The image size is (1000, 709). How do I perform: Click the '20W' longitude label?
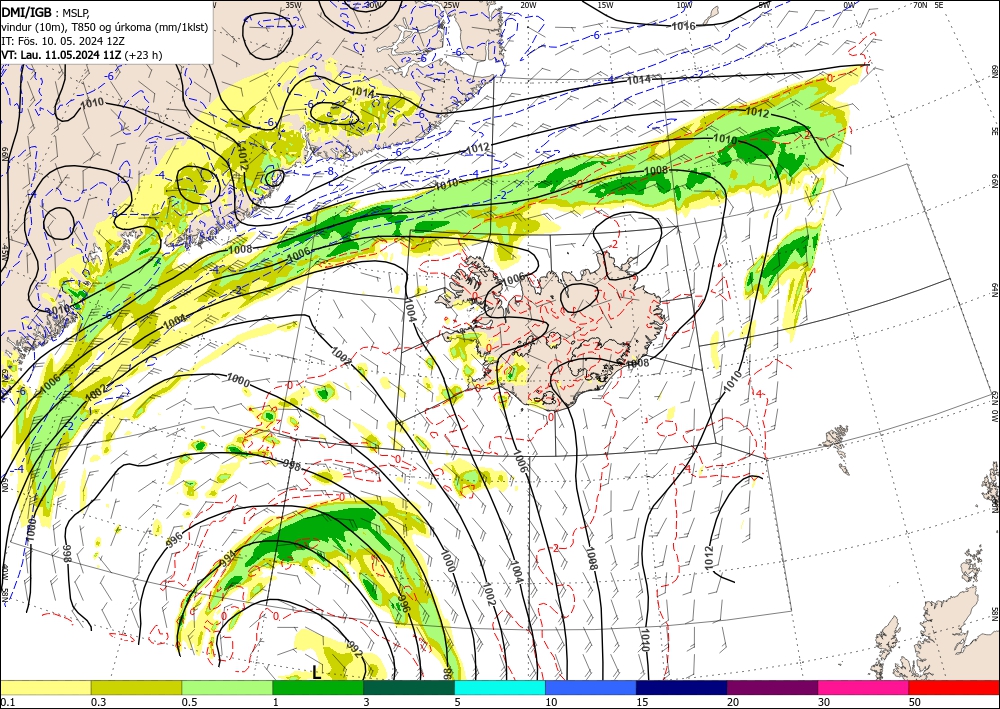[528, 4]
